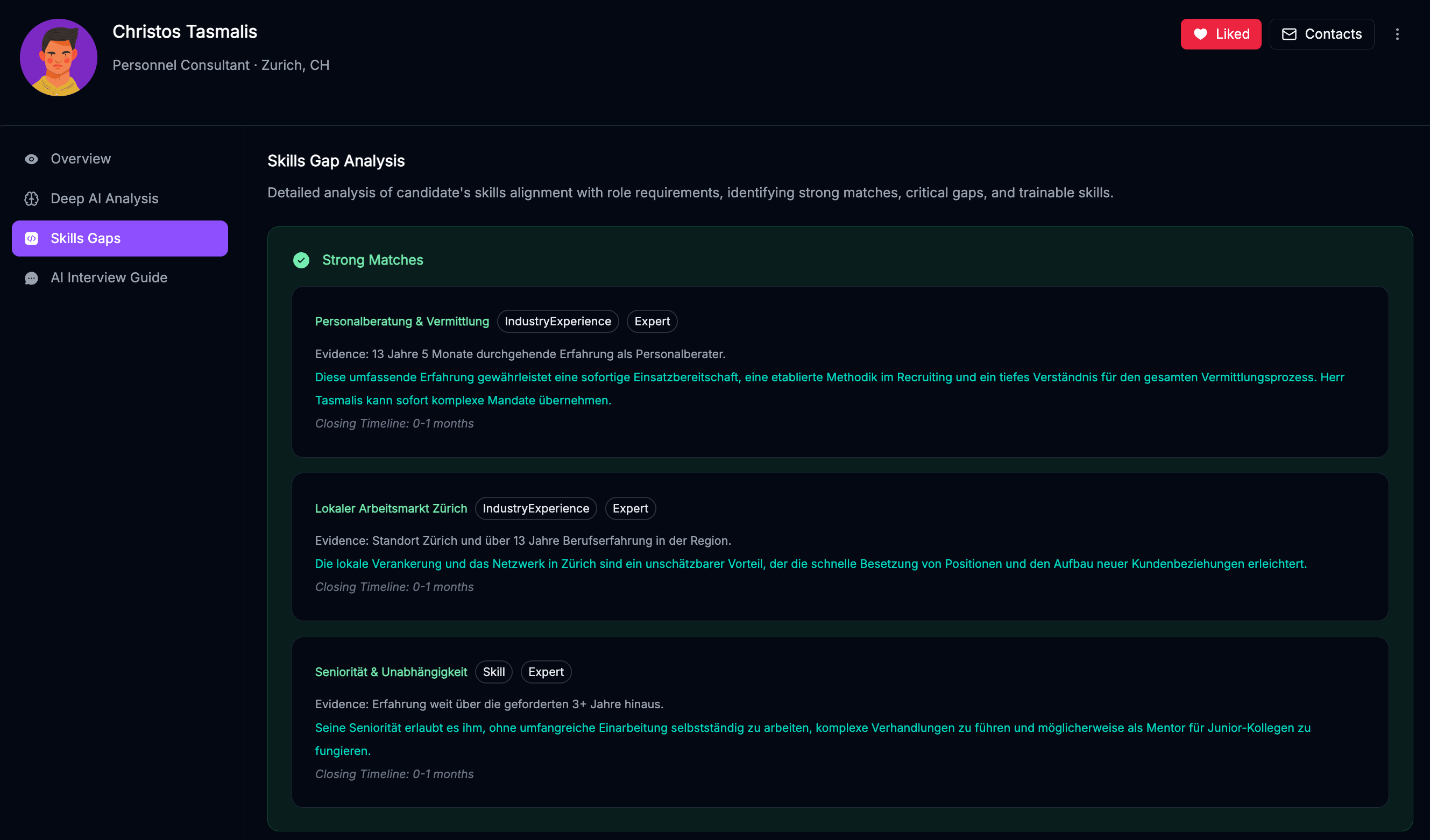Click the Skills Gaps code icon
The width and height of the screenshot is (1430, 840).
[32, 239]
